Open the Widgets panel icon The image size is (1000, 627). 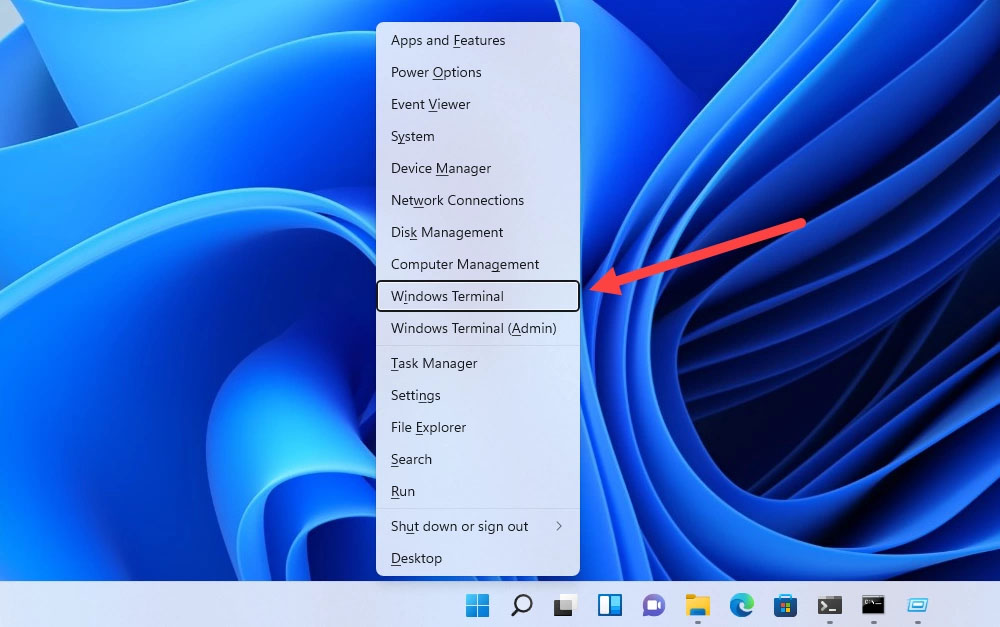coord(610,605)
